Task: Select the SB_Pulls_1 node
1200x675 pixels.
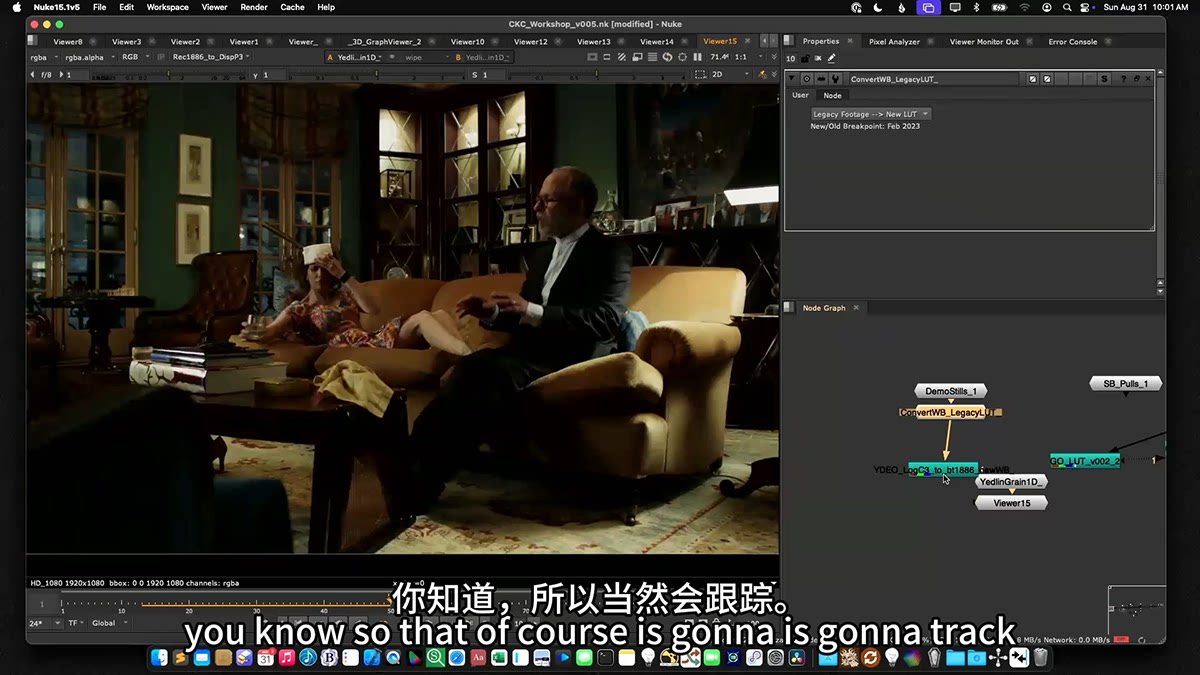Action: point(1125,383)
